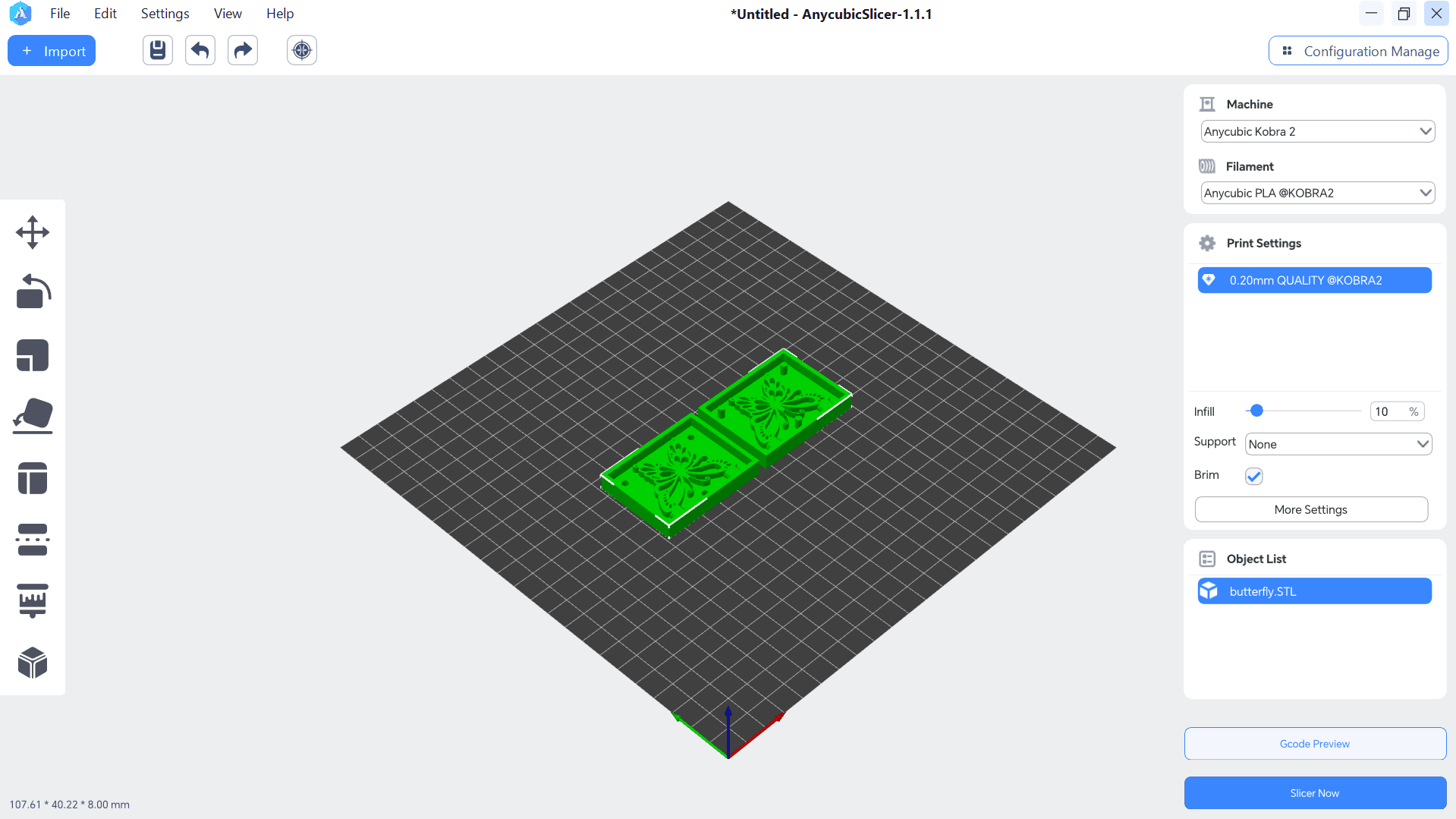
Task: Click the Machine section icon
Action: 1207,104
